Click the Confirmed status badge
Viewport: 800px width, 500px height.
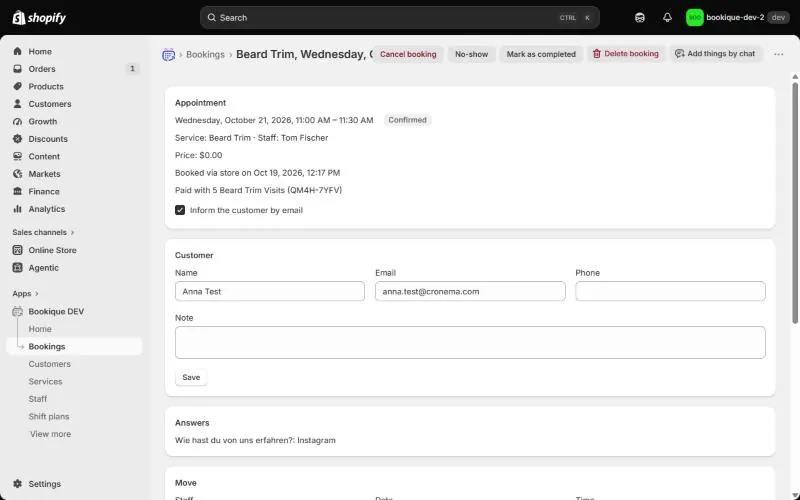pos(407,120)
